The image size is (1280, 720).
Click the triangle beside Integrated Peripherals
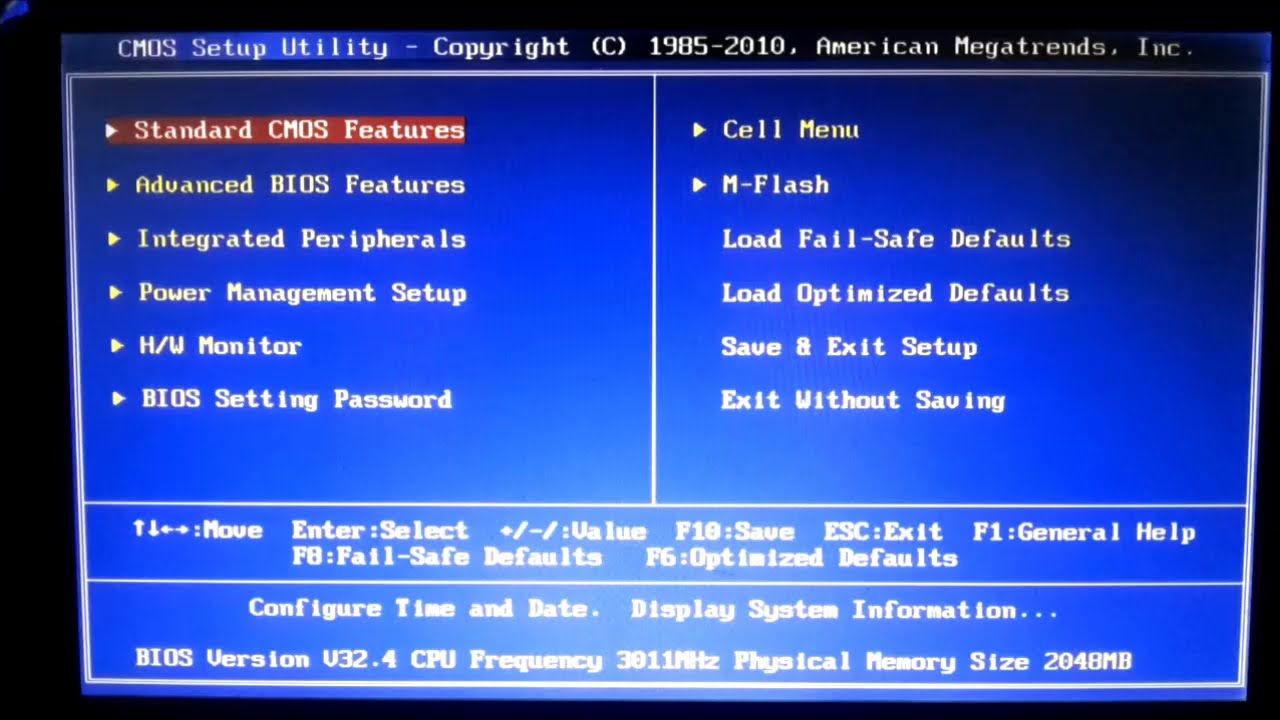point(115,239)
